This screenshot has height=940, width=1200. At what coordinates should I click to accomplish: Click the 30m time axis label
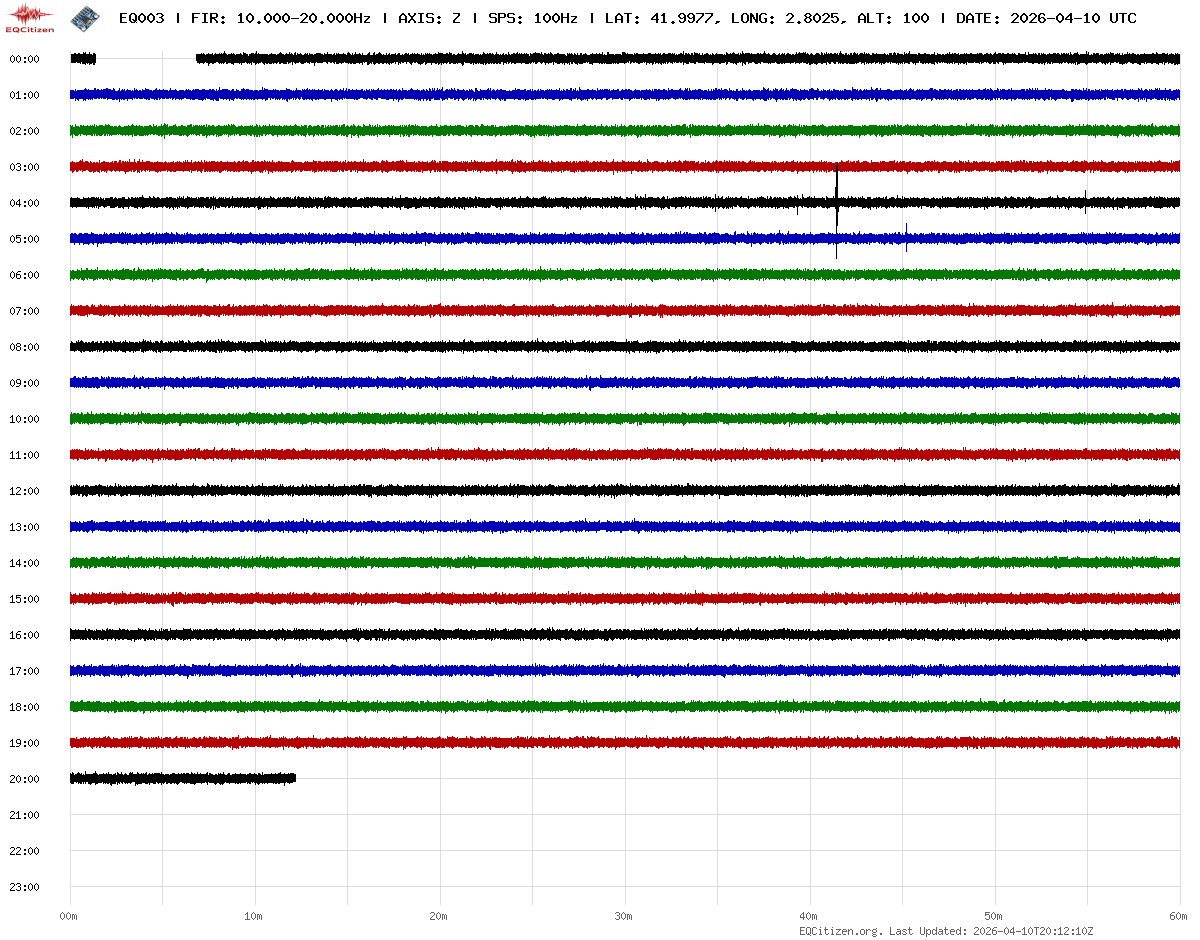tap(624, 916)
